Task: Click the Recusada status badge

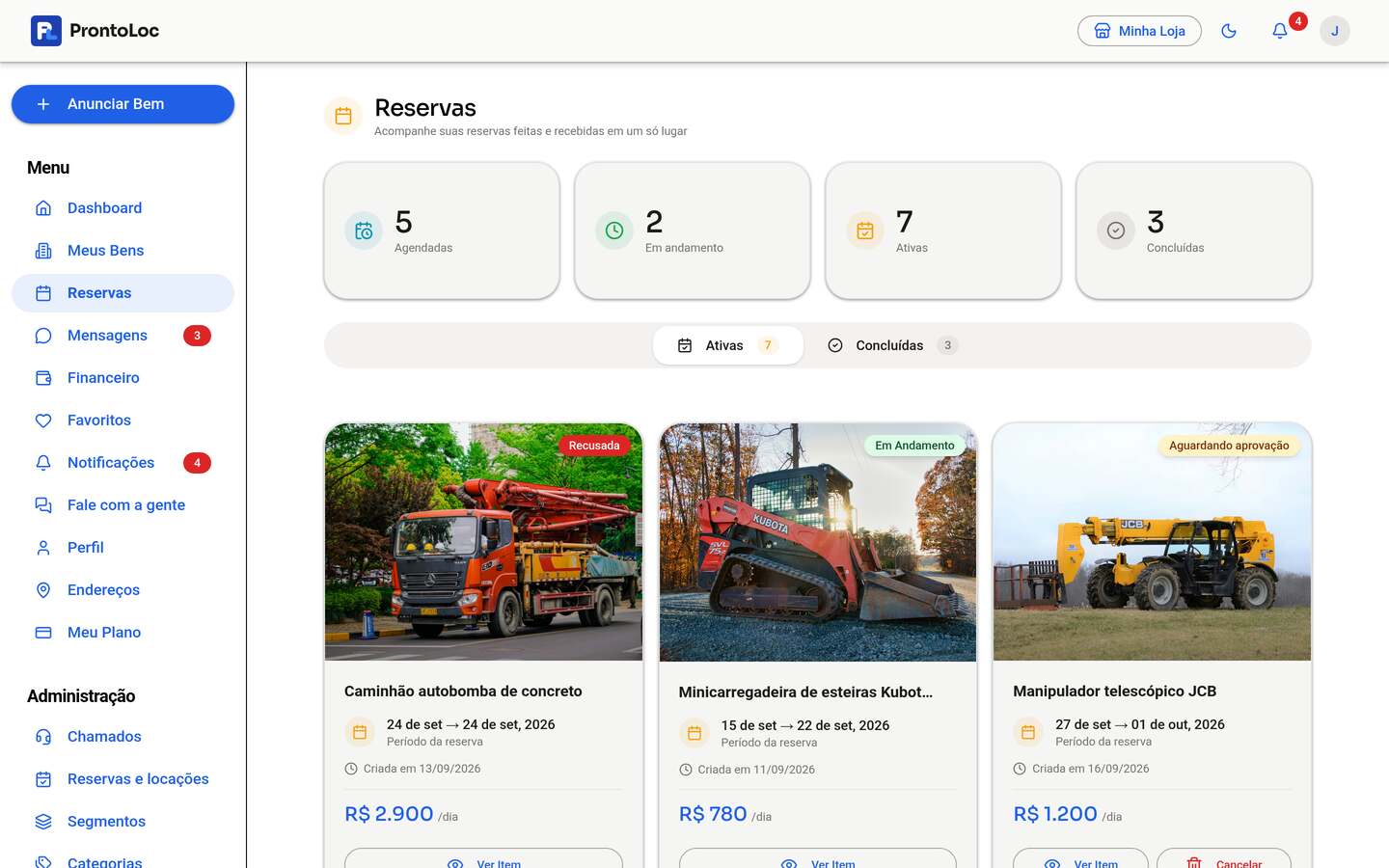Action: (x=594, y=446)
